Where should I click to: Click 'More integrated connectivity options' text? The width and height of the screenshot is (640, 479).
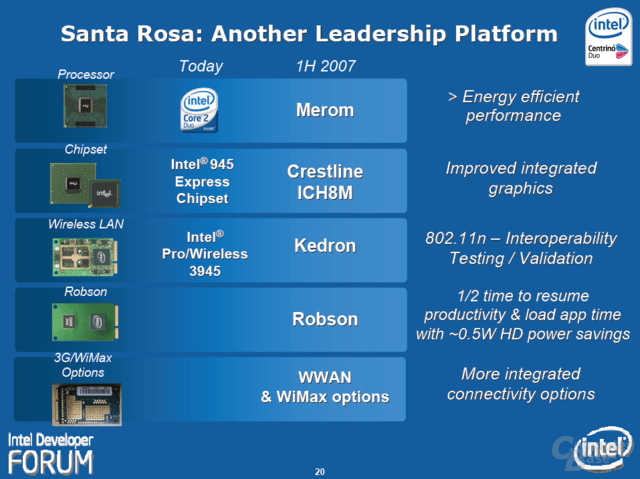[x=521, y=384]
